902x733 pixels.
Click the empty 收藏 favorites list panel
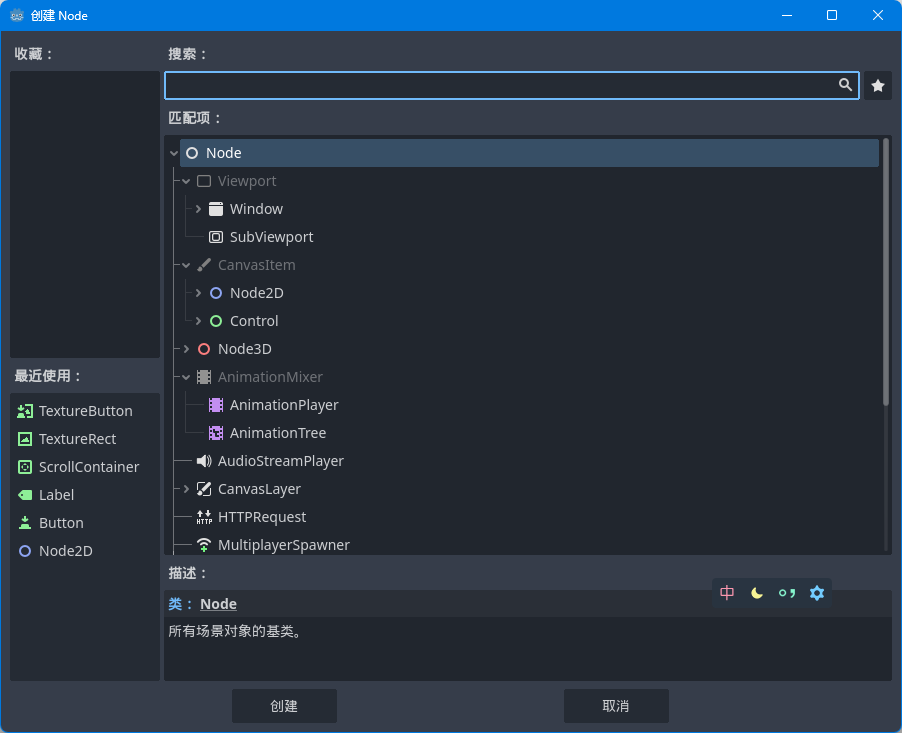coord(85,214)
